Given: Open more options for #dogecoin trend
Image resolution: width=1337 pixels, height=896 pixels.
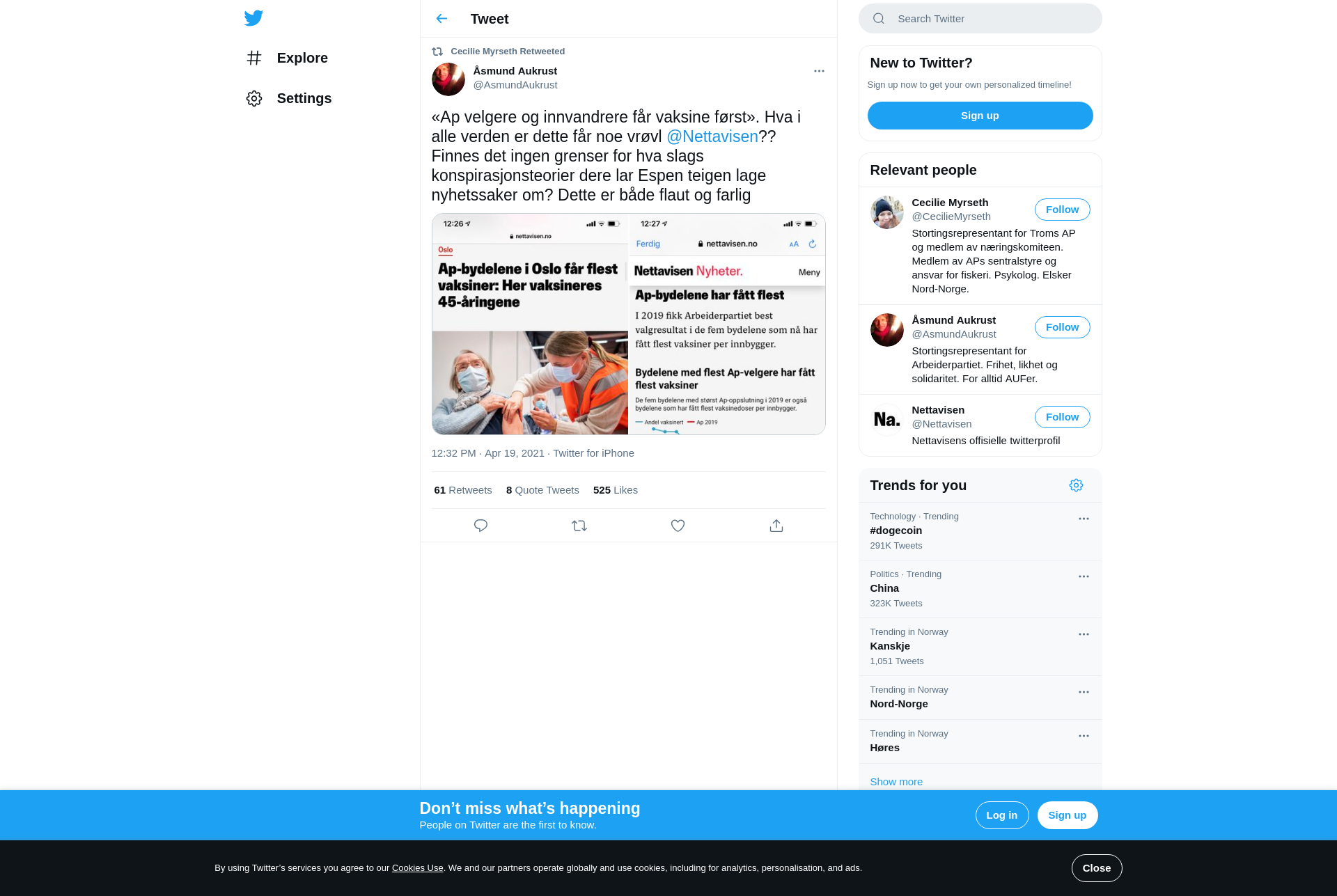Looking at the screenshot, I should 1084,519.
